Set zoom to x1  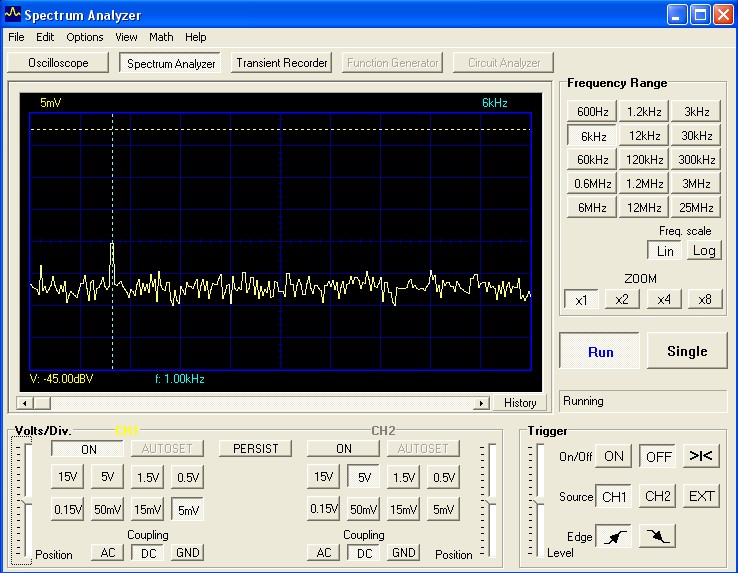pos(581,299)
